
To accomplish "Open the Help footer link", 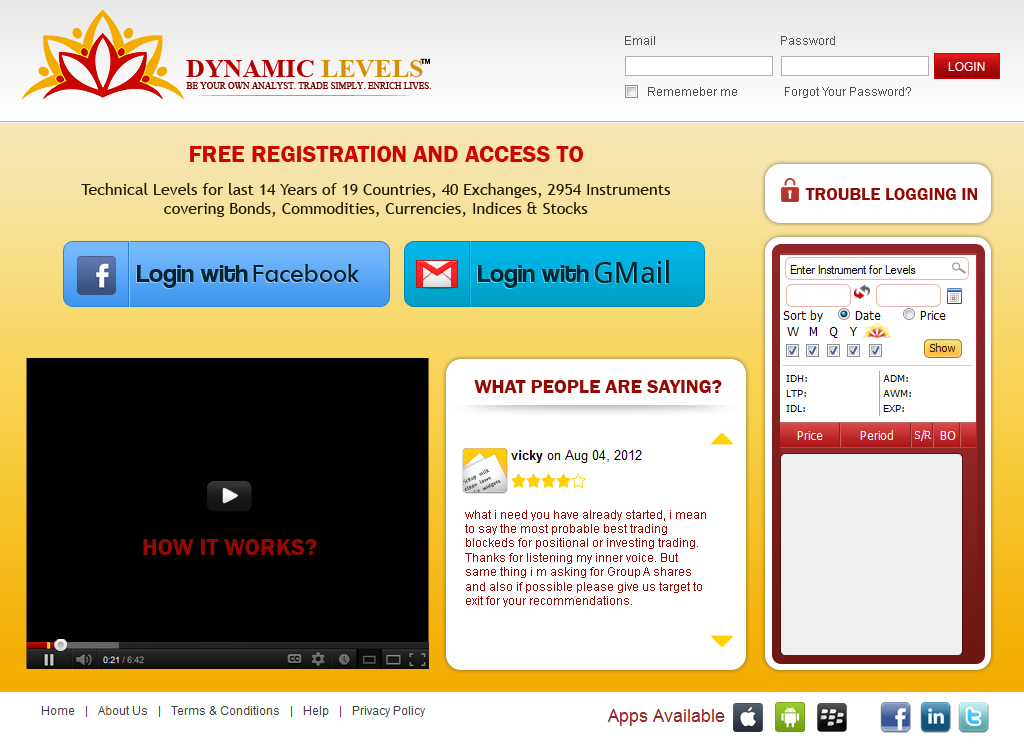I will pyautogui.click(x=315, y=711).
